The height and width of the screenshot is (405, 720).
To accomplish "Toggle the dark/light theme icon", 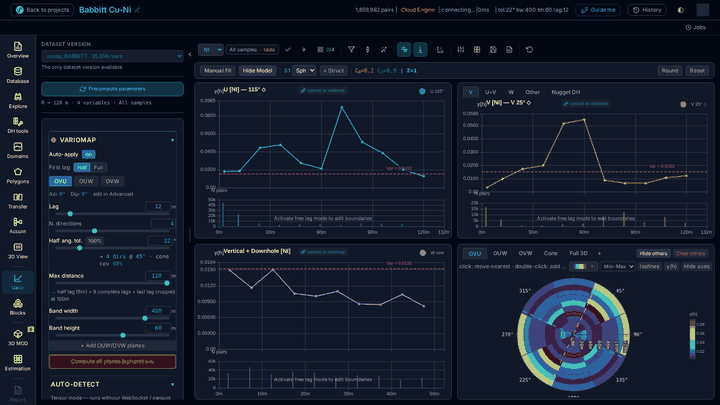I will 681,10.
